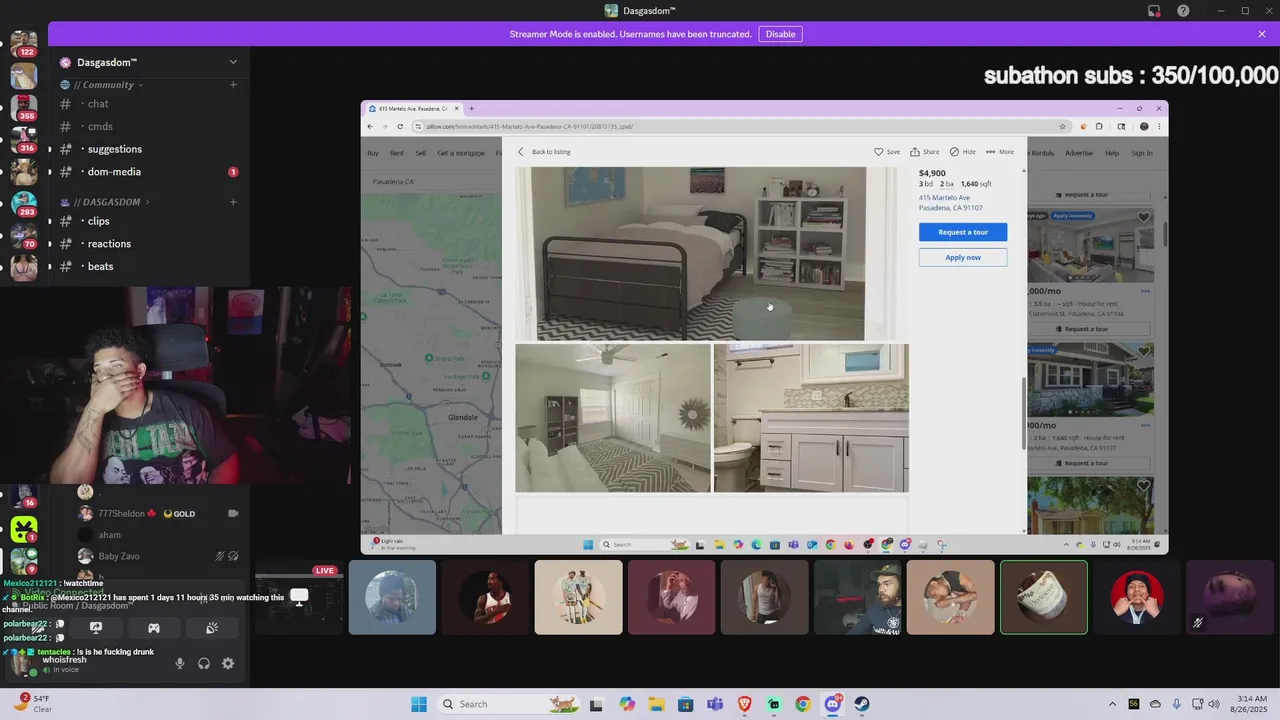Click Request a tour in the streamed Zillow page
Viewport: 1280px width, 720px height.
click(x=963, y=232)
